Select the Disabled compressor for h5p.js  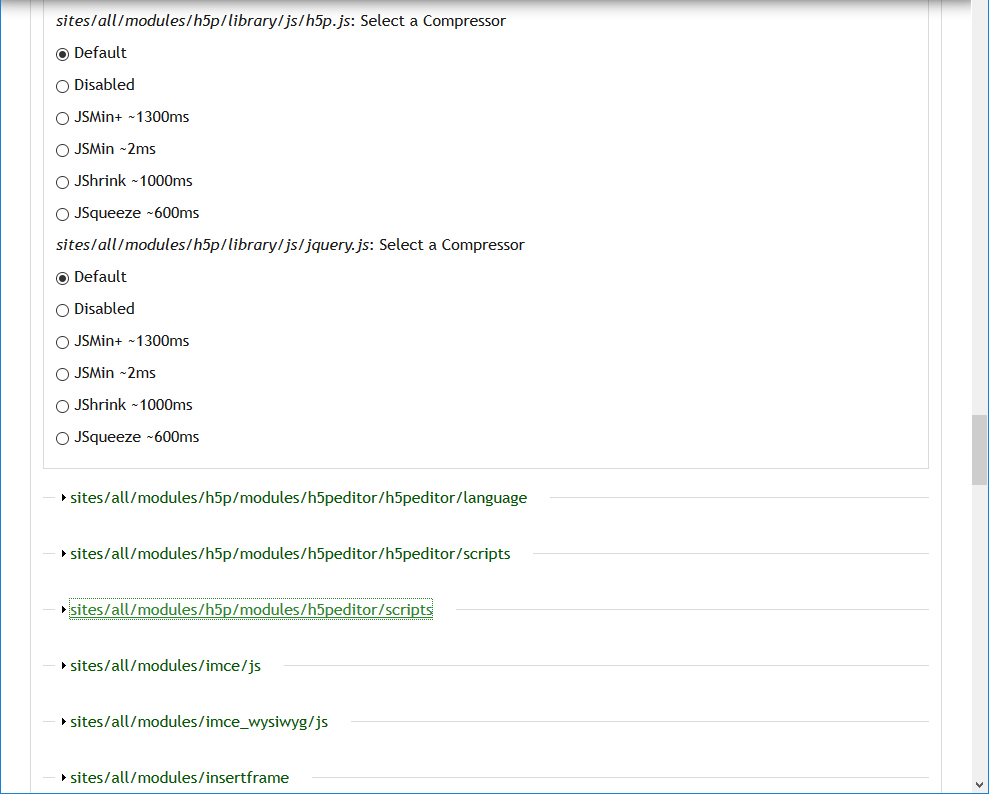[62, 86]
